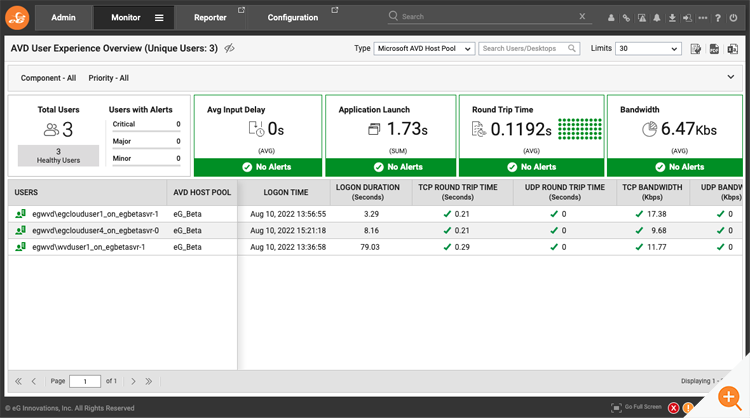
Task: Click the top Search input field
Action: pyautogui.click(x=488, y=16)
